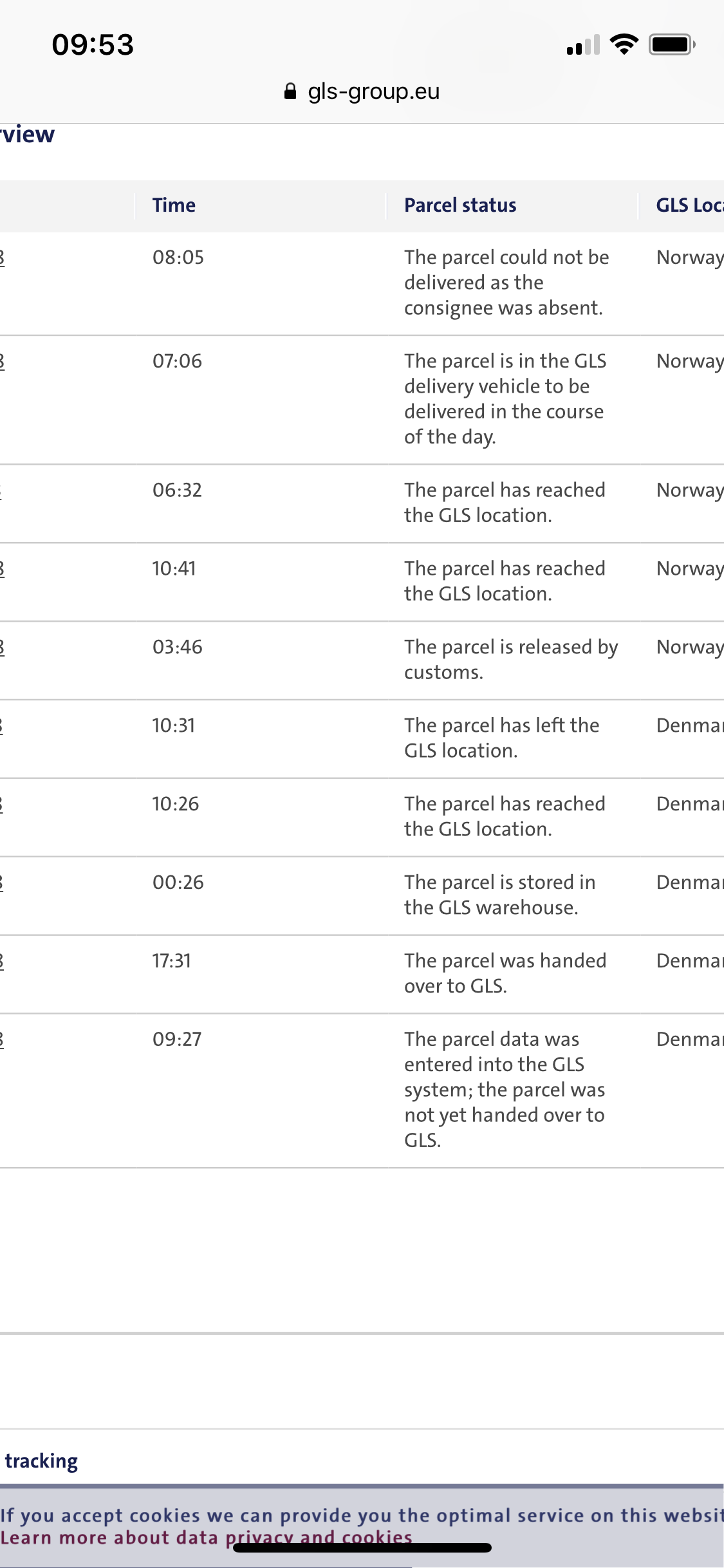Tap the home indicator bar at bottom

click(362, 1548)
